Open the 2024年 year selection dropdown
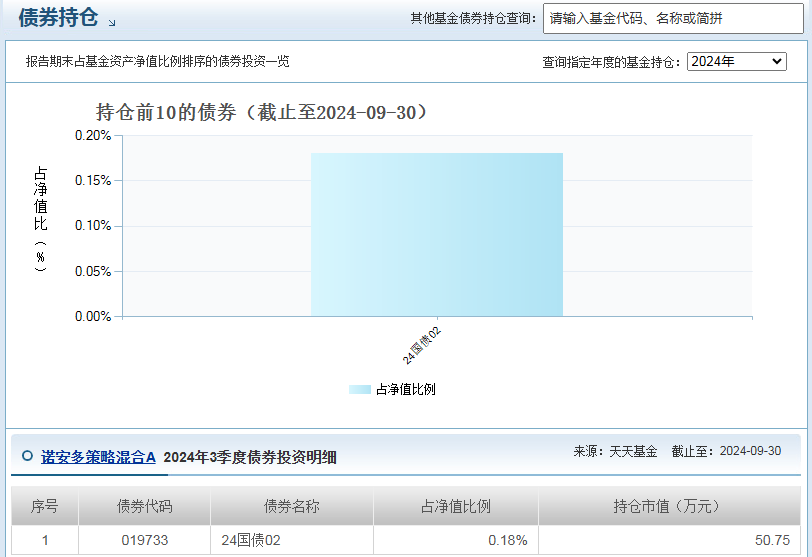This screenshot has height=557, width=812. pos(736,61)
